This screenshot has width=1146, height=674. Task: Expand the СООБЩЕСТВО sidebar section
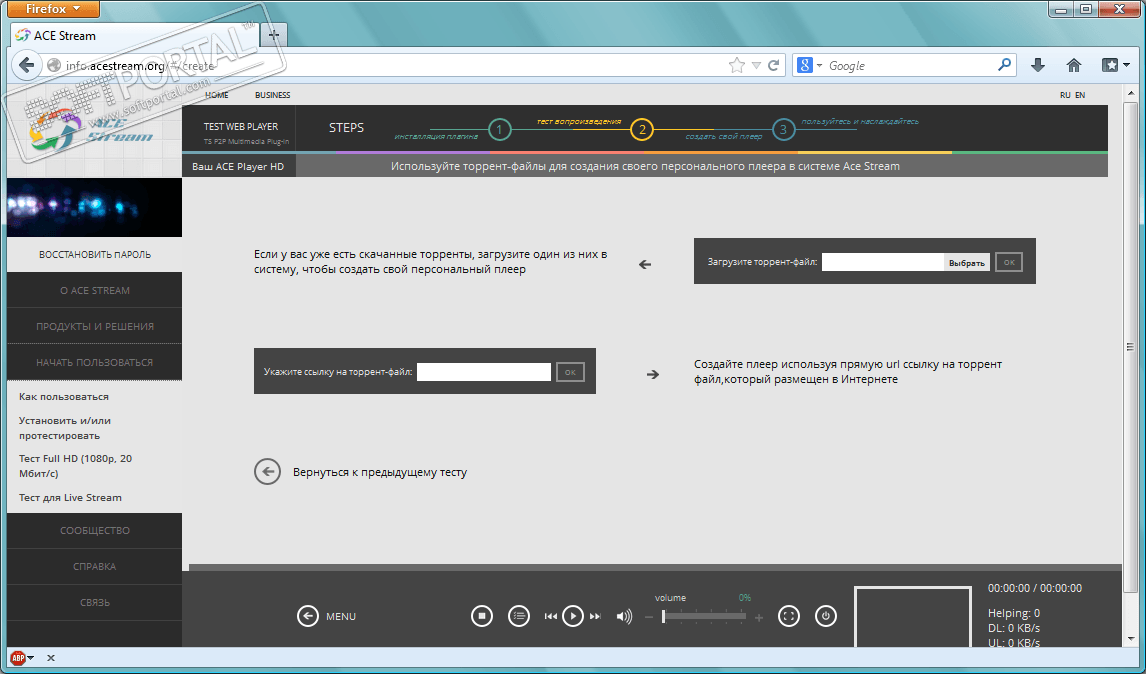click(95, 531)
